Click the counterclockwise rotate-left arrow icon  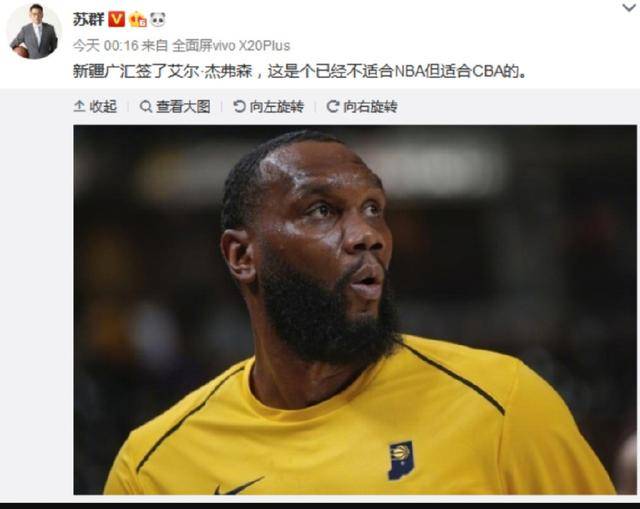pos(239,107)
